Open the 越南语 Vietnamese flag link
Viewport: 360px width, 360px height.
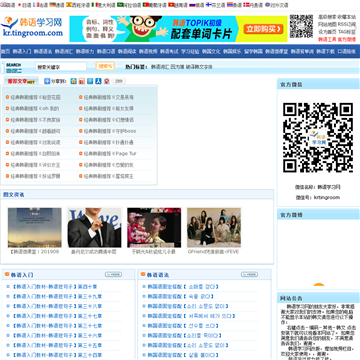(x=178, y=5)
